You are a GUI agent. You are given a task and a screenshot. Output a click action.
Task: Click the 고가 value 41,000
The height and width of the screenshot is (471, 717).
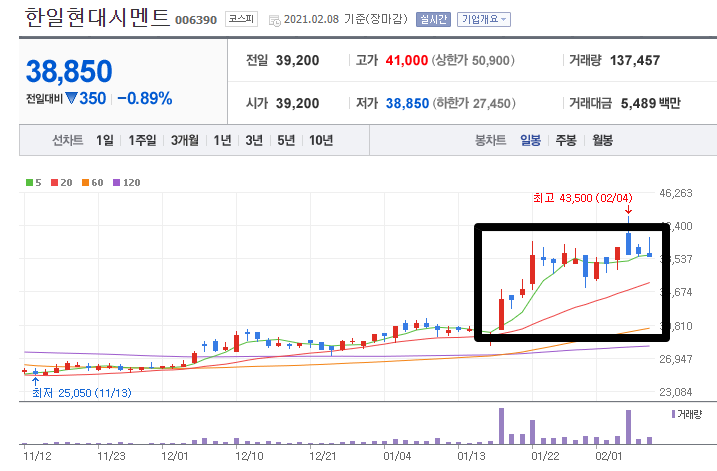click(x=407, y=60)
